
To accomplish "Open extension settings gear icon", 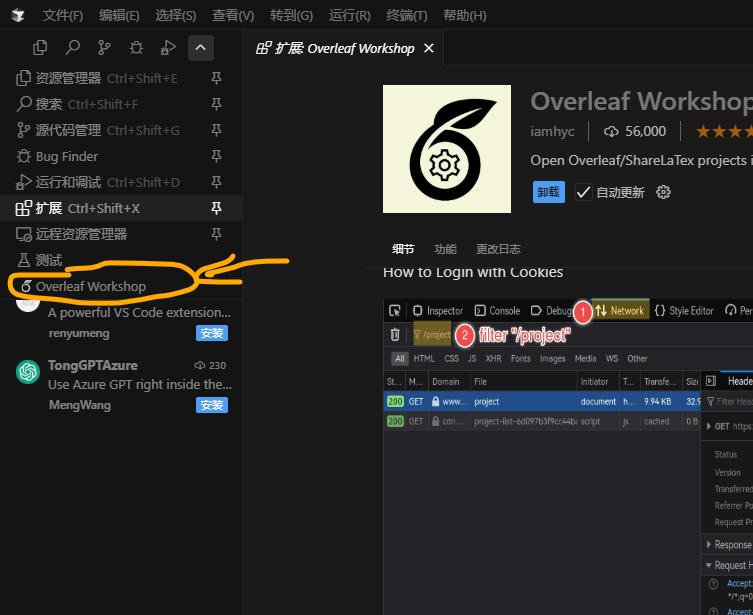I will tap(663, 193).
